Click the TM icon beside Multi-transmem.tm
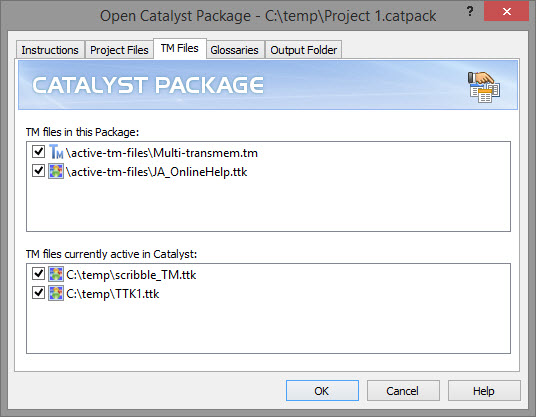This screenshot has height=417, width=536. 56,152
